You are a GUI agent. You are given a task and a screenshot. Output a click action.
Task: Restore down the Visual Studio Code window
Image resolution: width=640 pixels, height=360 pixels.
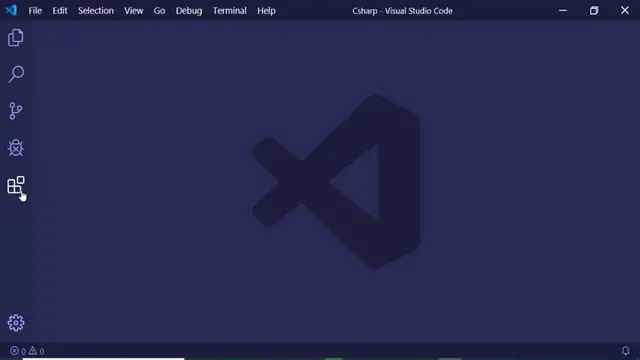point(594,11)
